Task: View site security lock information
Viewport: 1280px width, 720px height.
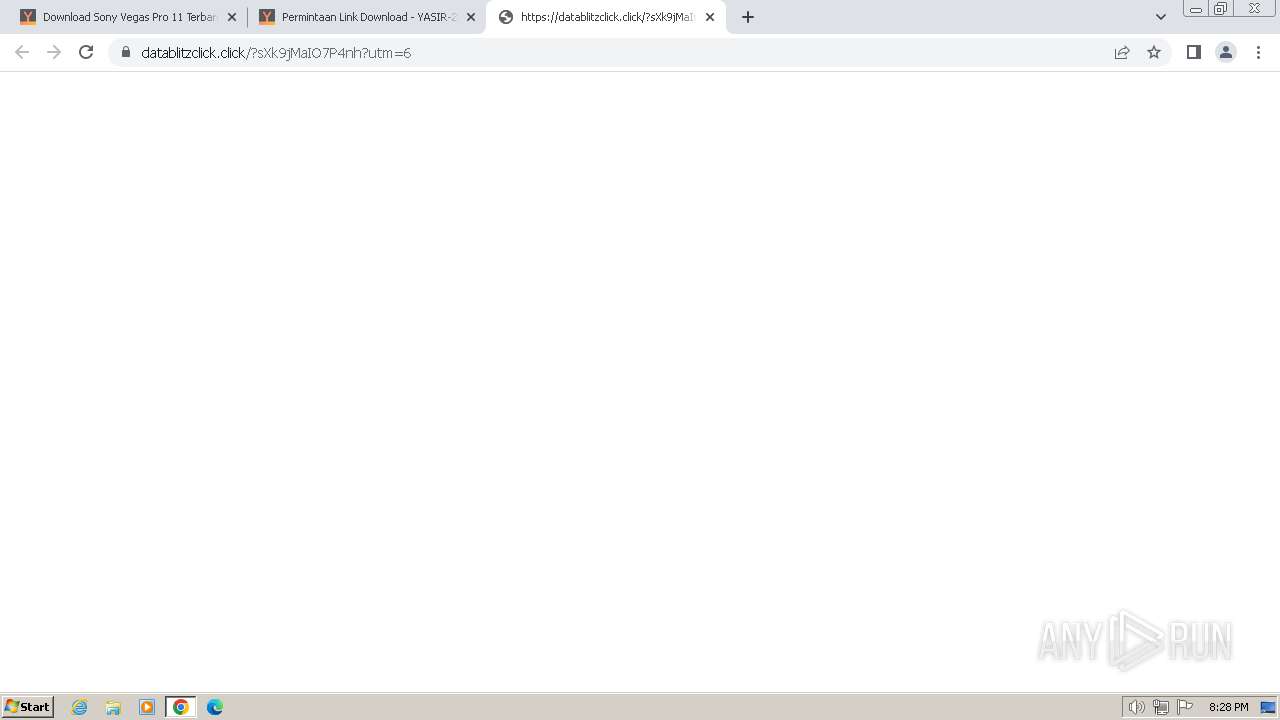Action: [126, 52]
